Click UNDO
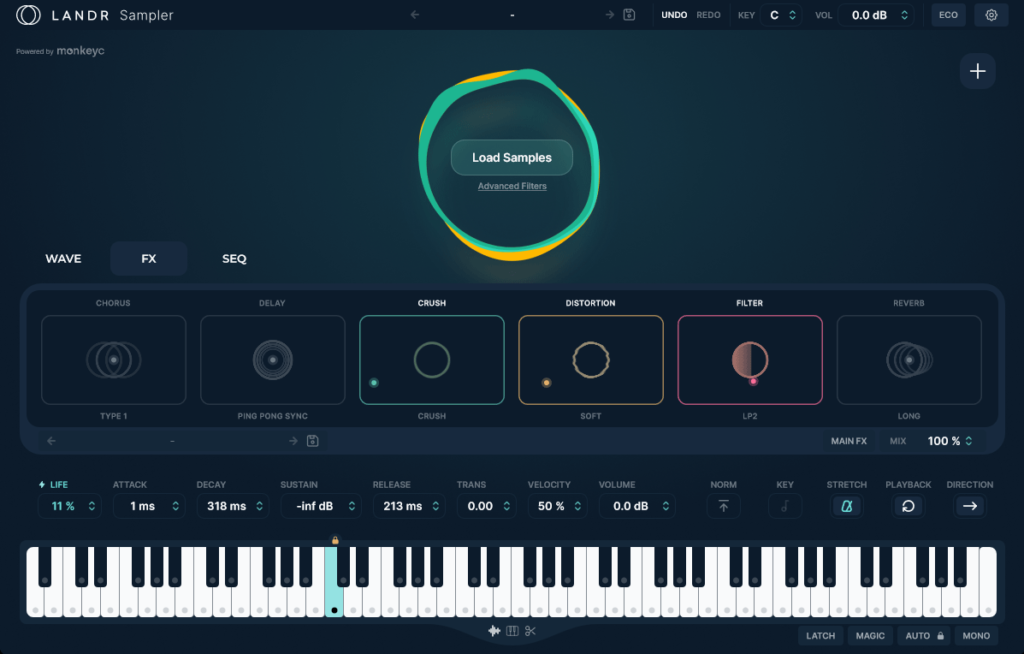The width and height of the screenshot is (1024, 654). pyautogui.click(x=674, y=15)
